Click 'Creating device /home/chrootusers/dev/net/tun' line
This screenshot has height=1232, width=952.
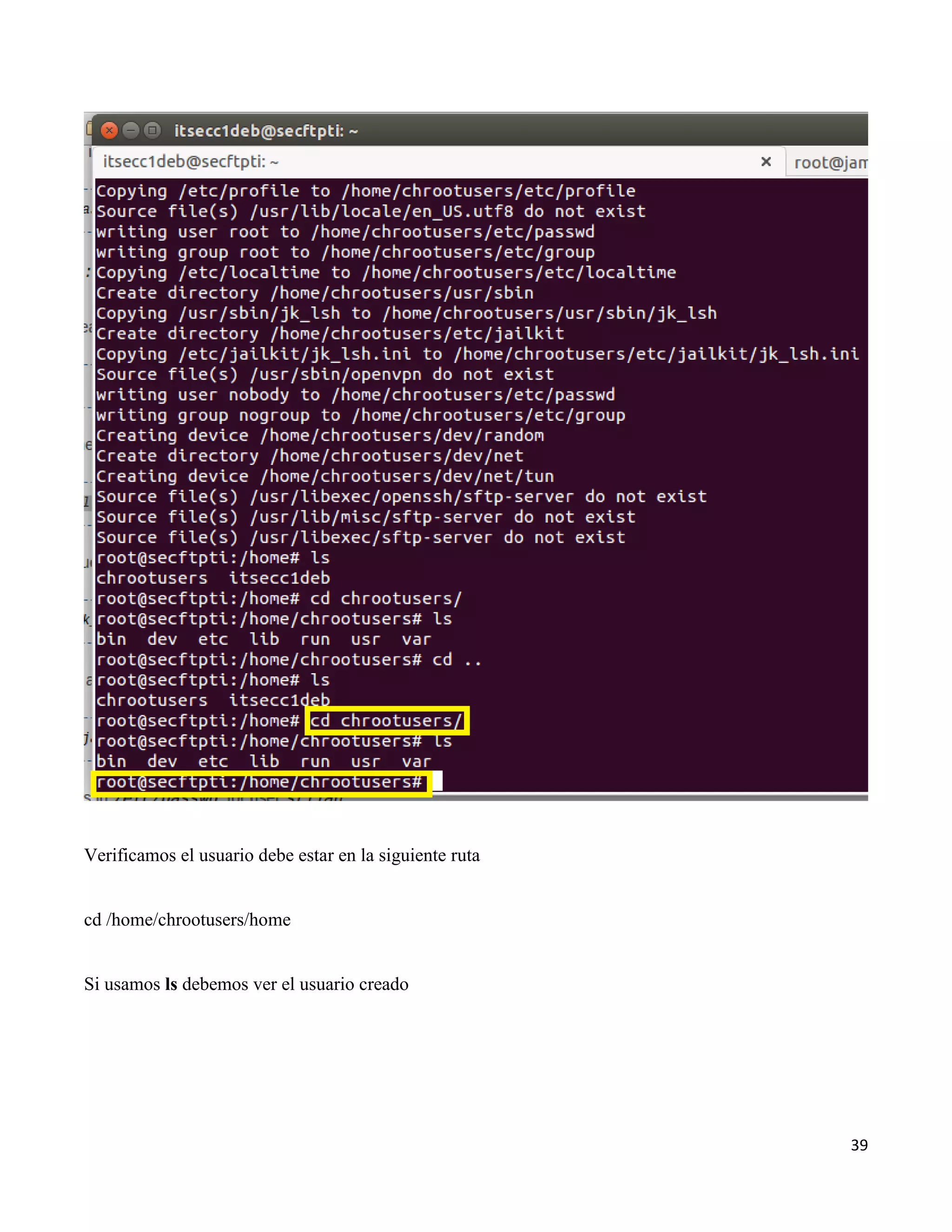(325, 477)
